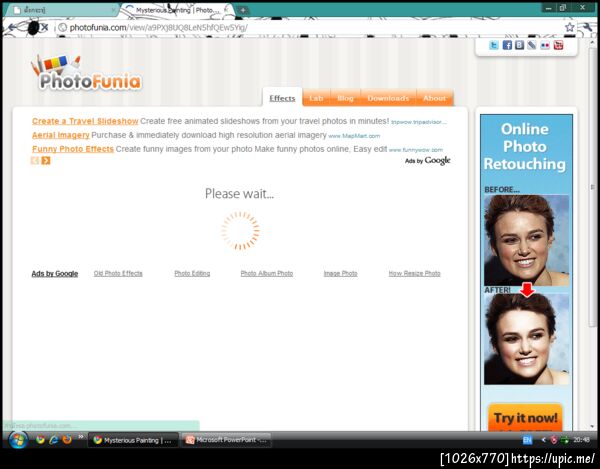Open the Flickr icon
This screenshot has width=600, height=469.
545,46
